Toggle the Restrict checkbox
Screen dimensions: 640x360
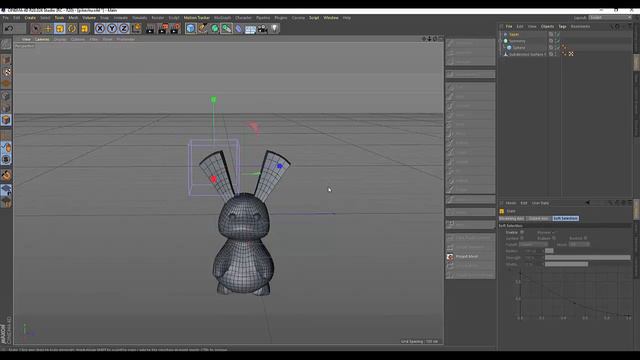pos(585,238)
